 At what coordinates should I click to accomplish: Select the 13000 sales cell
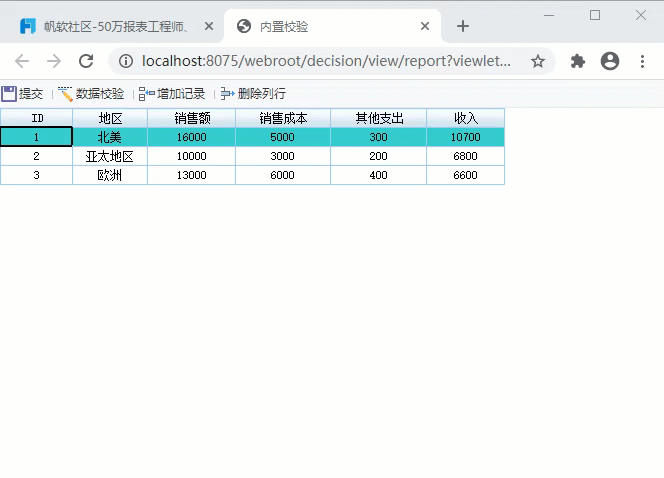click(191, 175)
